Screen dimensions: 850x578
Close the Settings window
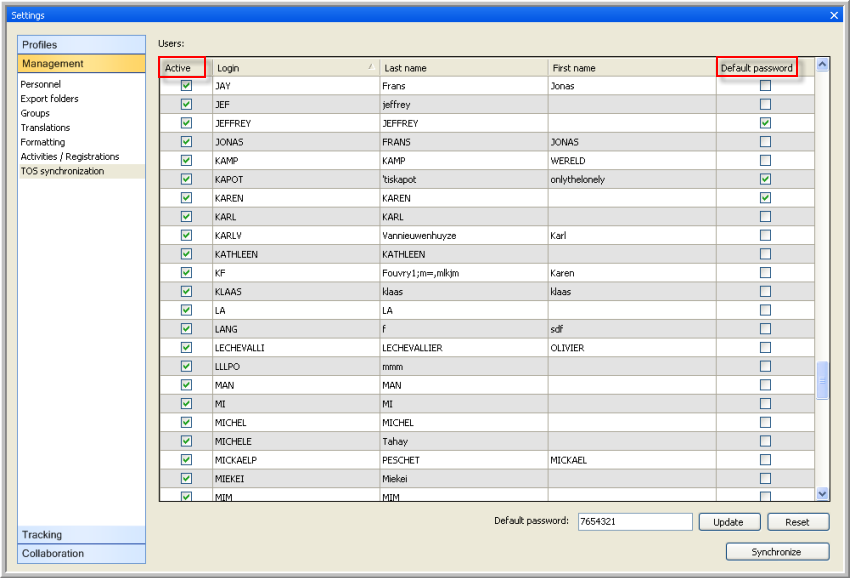pyautogui.click(x=834, y=15)
